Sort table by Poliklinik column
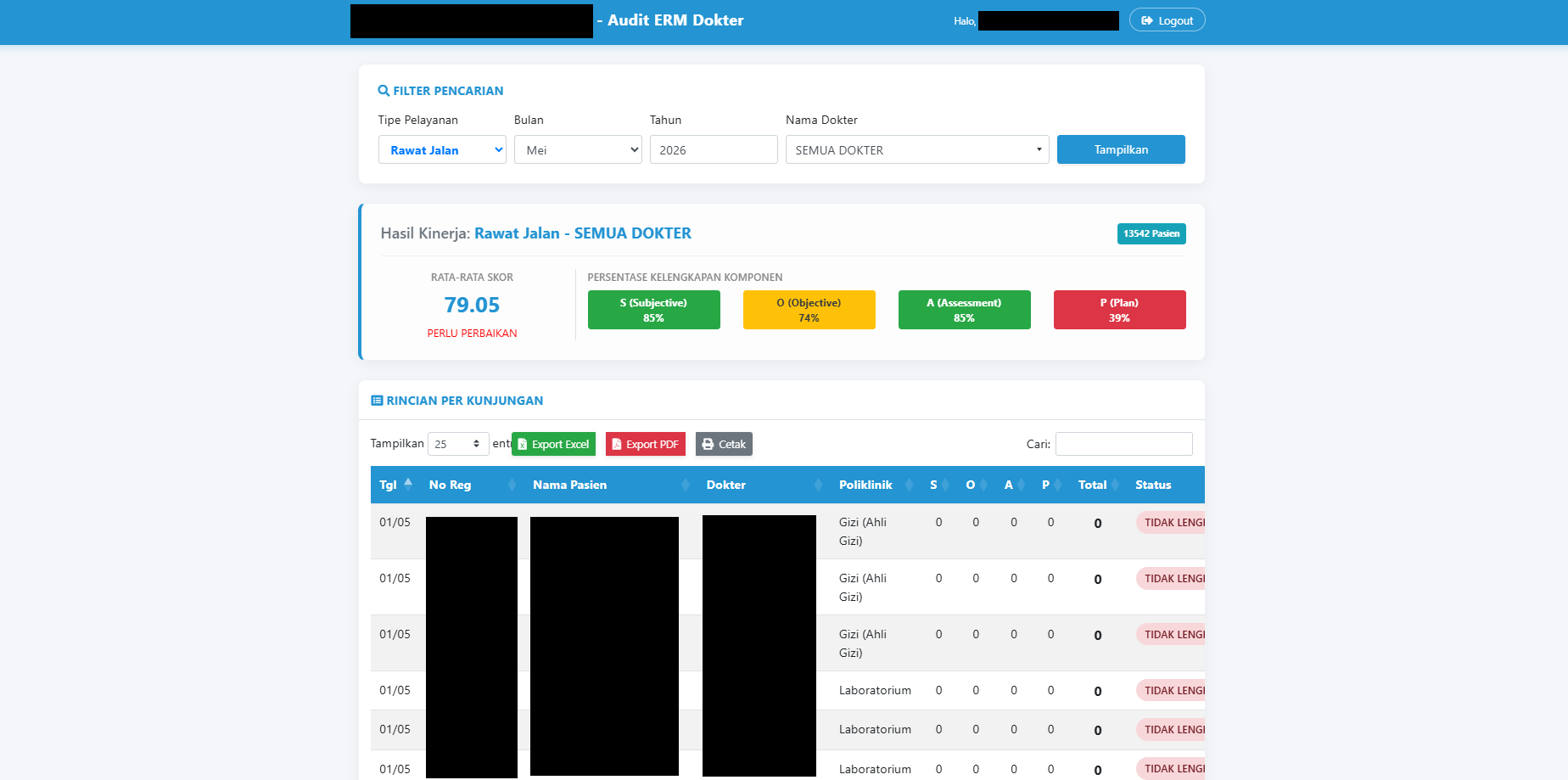Image resolution: width=1568 pixels, height=780 pixels. [876, 485]
